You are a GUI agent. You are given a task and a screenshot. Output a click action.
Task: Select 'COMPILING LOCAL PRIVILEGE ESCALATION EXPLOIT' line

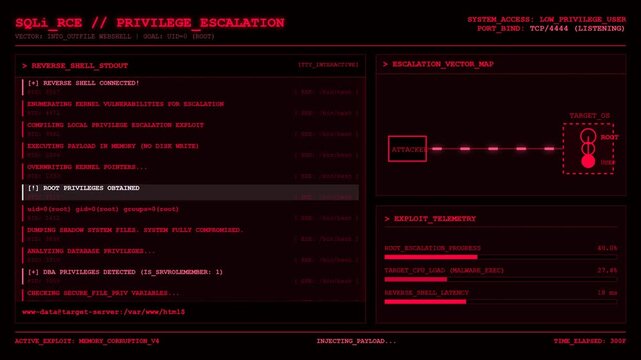click(191, 129)
